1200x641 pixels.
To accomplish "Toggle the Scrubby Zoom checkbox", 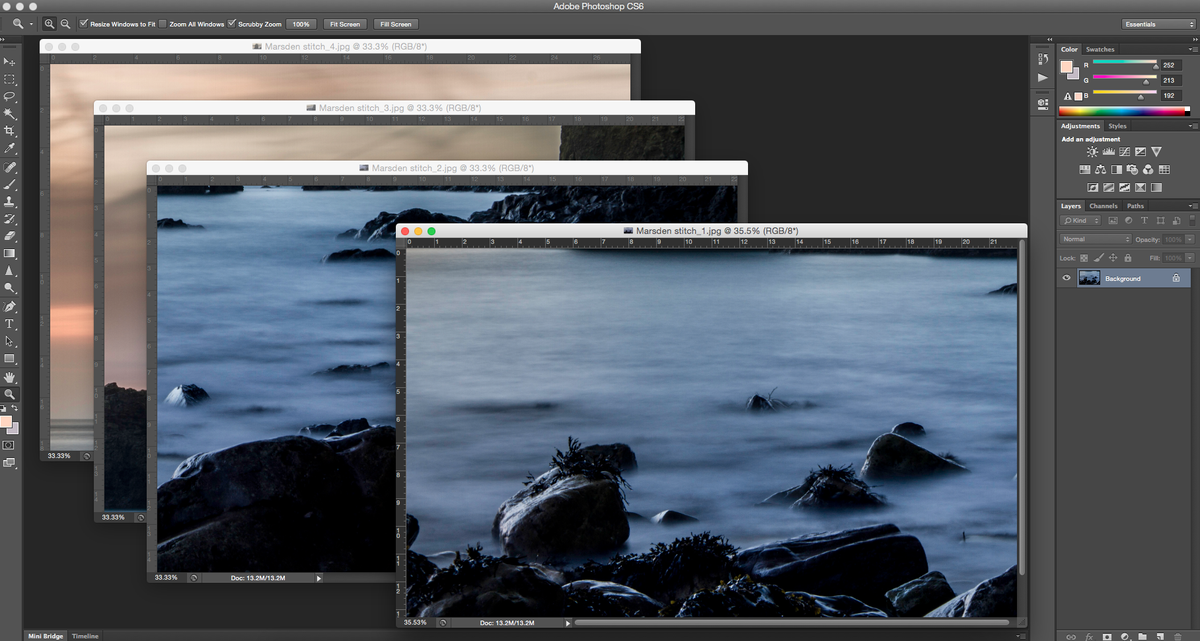I will click(232, 23).
